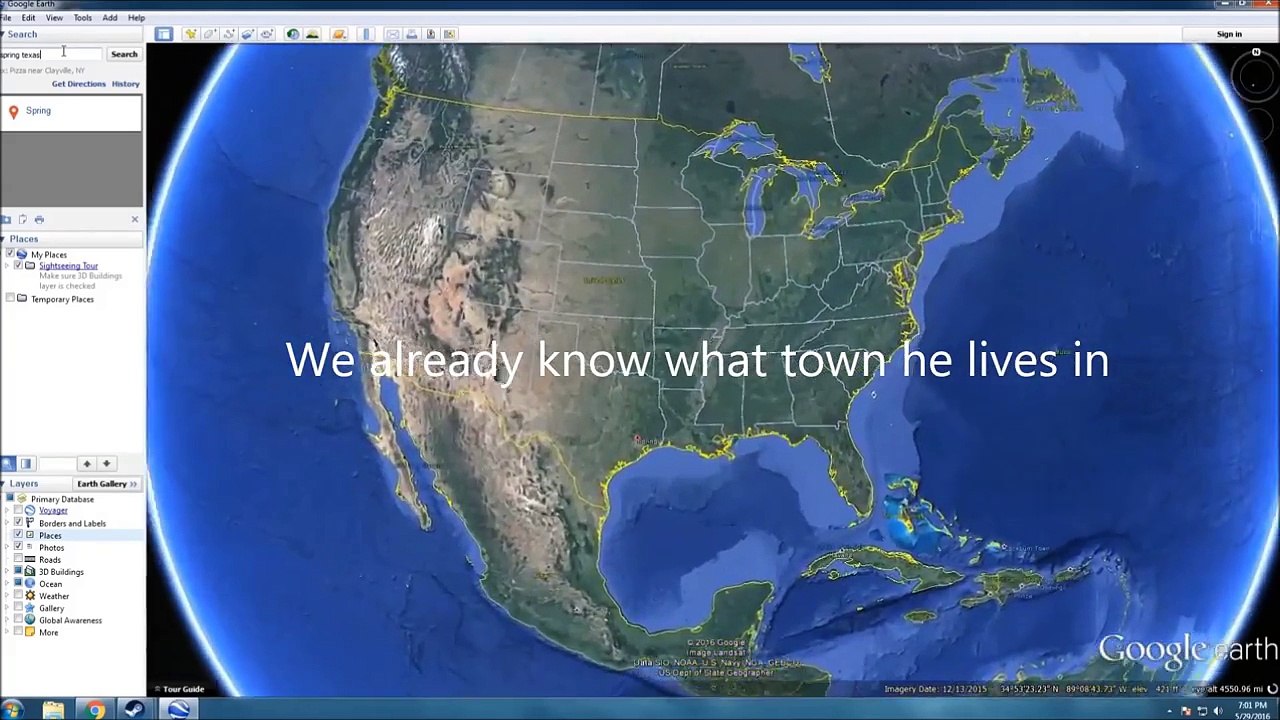Image resolution: width=1280 pixels, height=720 pixels.
Task: Print search results icon in panel
Action: tap(39, 219)
